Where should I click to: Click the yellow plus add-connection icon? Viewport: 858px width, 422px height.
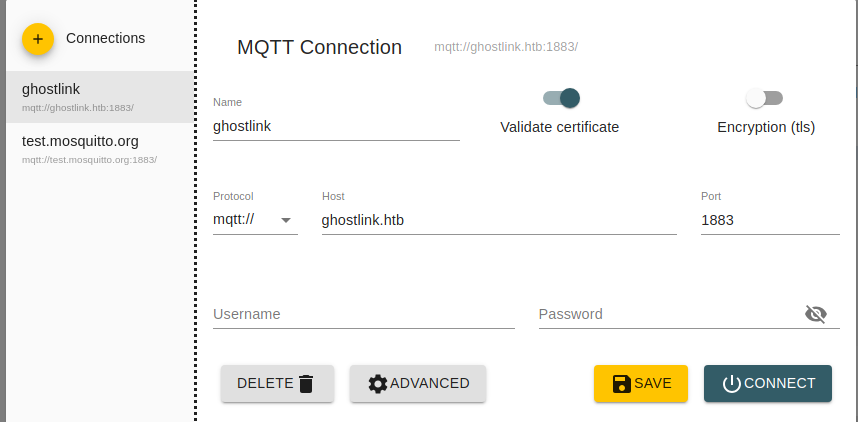(x=38, y=39)
